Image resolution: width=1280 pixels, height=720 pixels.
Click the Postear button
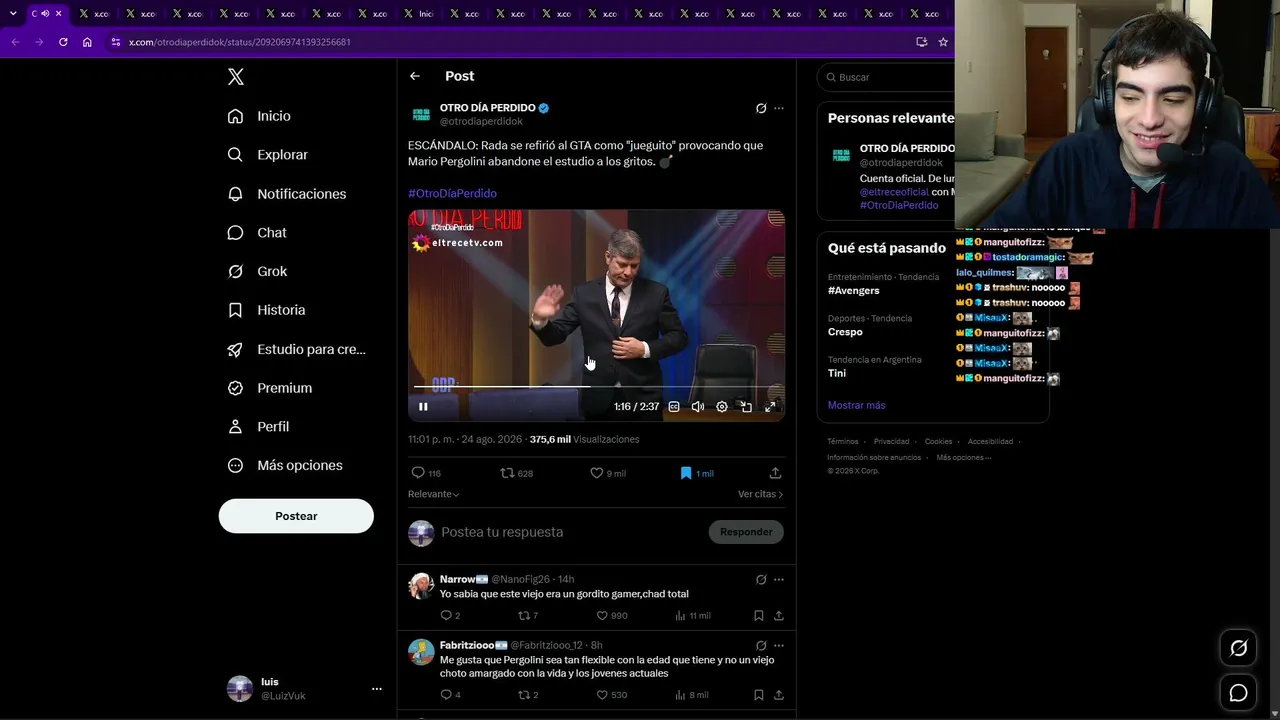click(x=296, y=516)
